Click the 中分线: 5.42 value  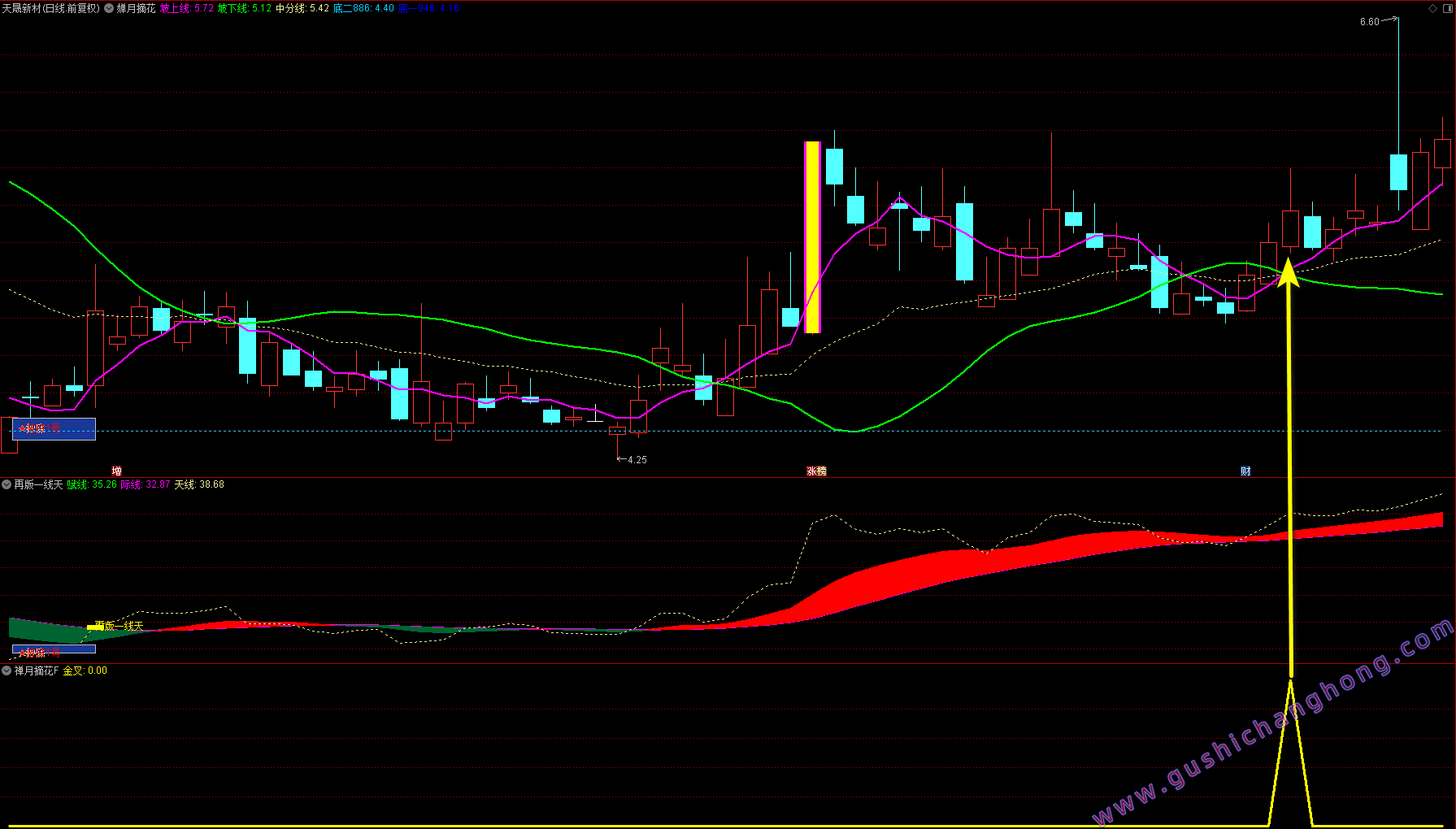pos(302,8)
